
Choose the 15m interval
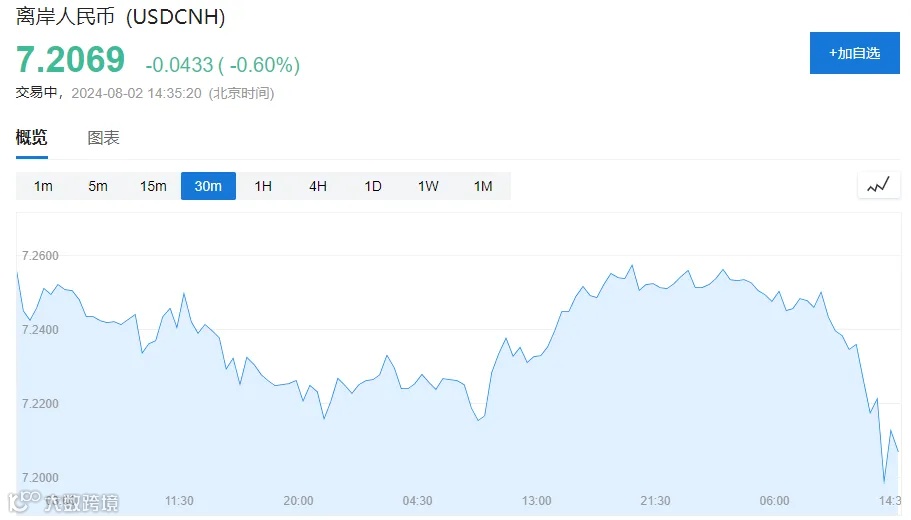(x=153, y=186)
